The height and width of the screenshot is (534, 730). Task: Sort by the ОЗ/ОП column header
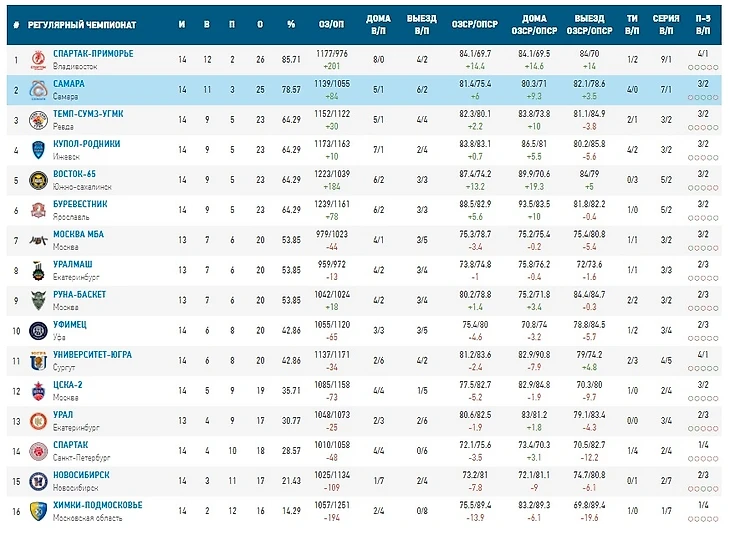[331, 23]
